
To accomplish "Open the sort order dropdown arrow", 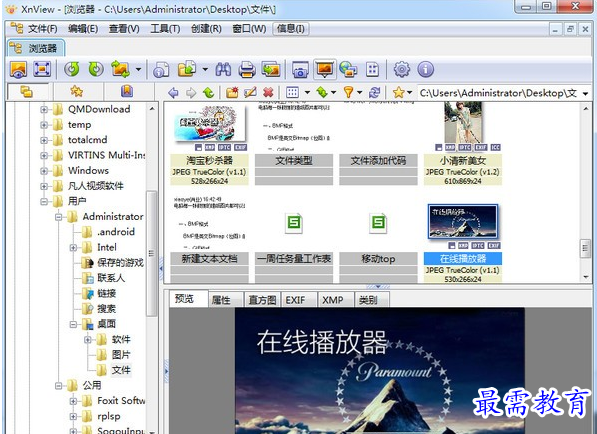I will click(333, 93).
